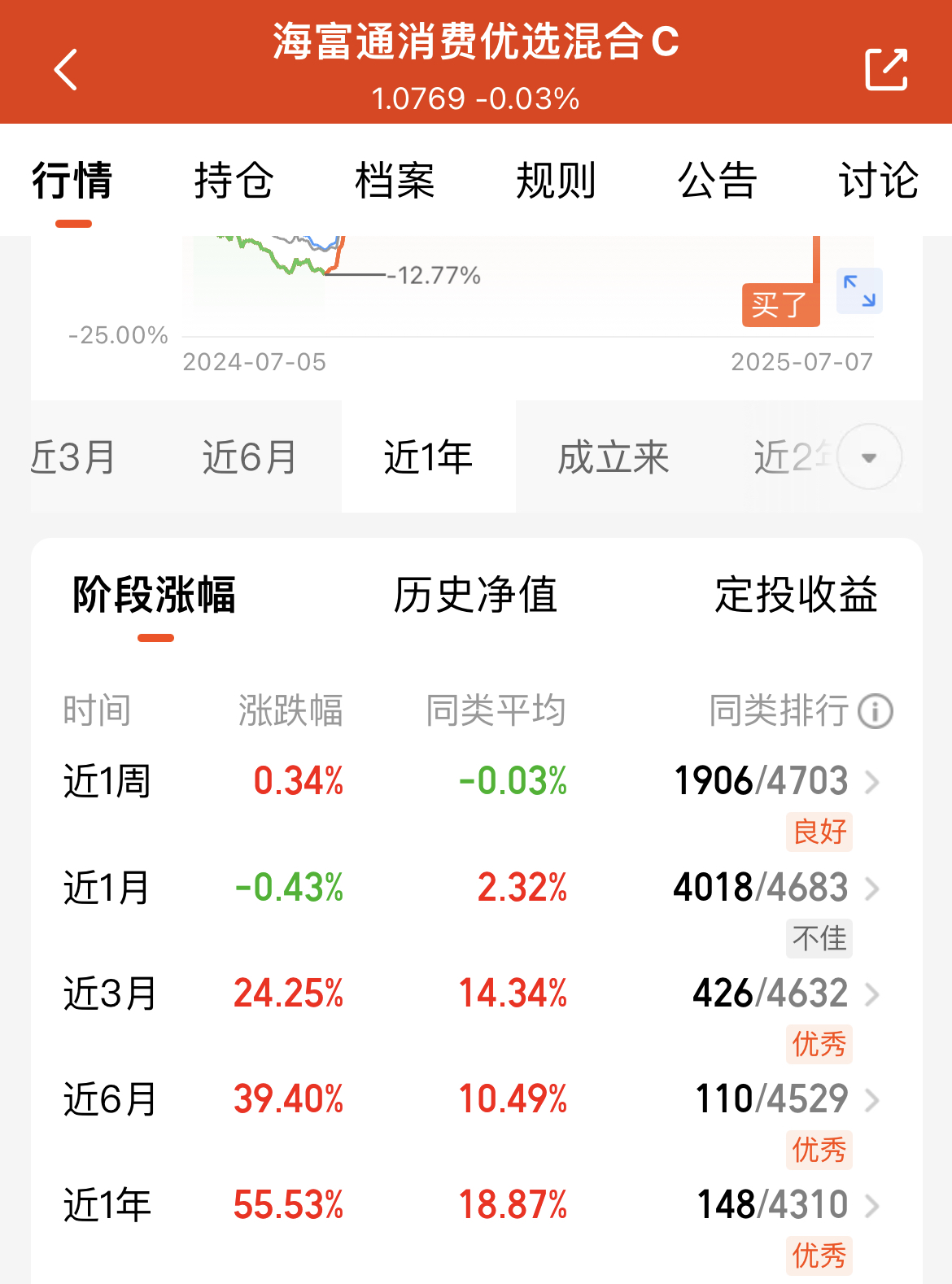Viewport: 952px width, 1284px height.
Task: Open 近3月 ranking chevron
Action: click(872, 994)
